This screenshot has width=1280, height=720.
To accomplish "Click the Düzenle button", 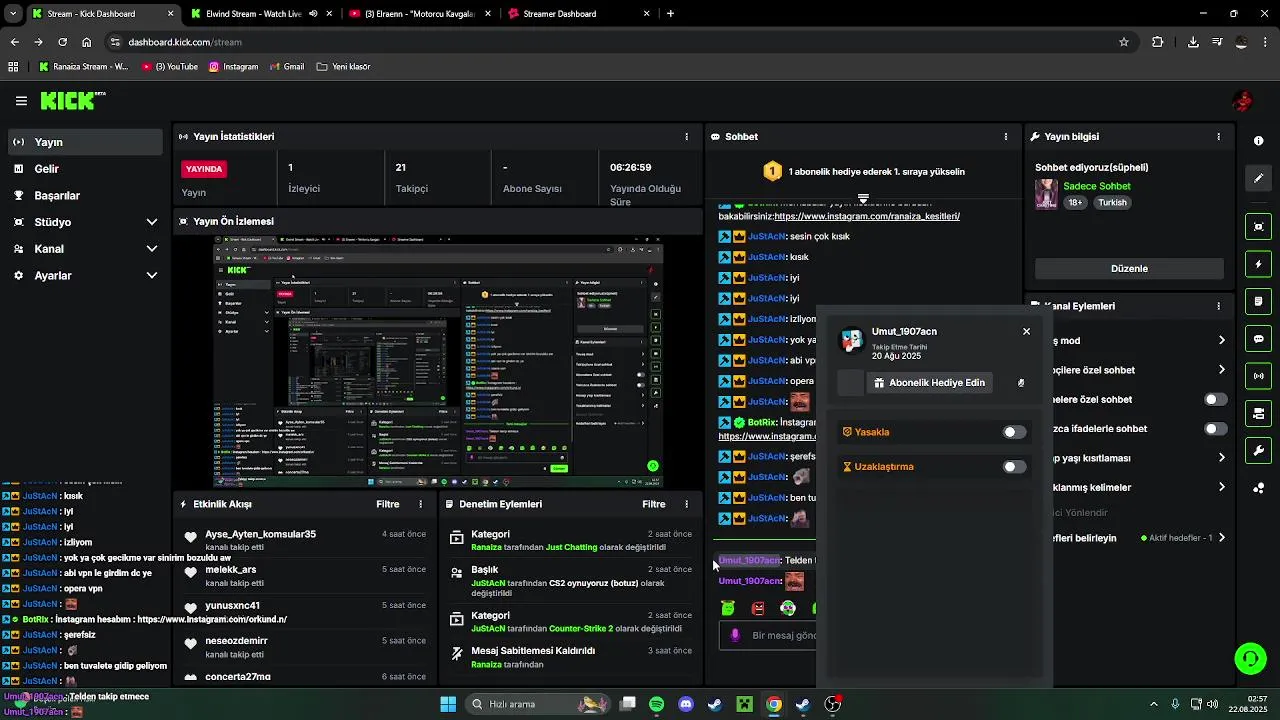I will 1129,269.
